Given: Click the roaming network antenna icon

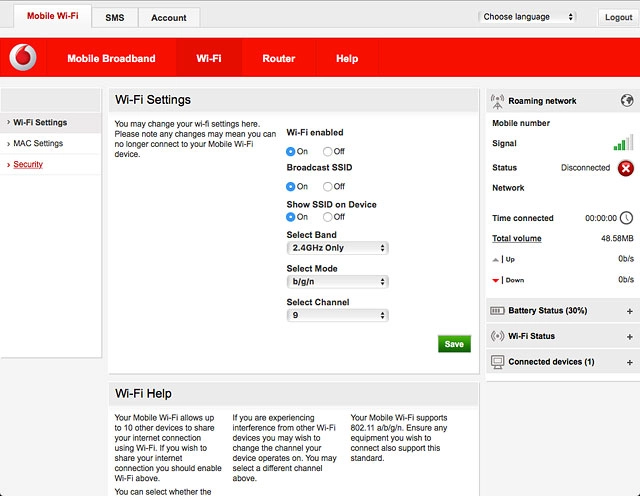Looking at the screenshot, I should [x=497, y=101].
